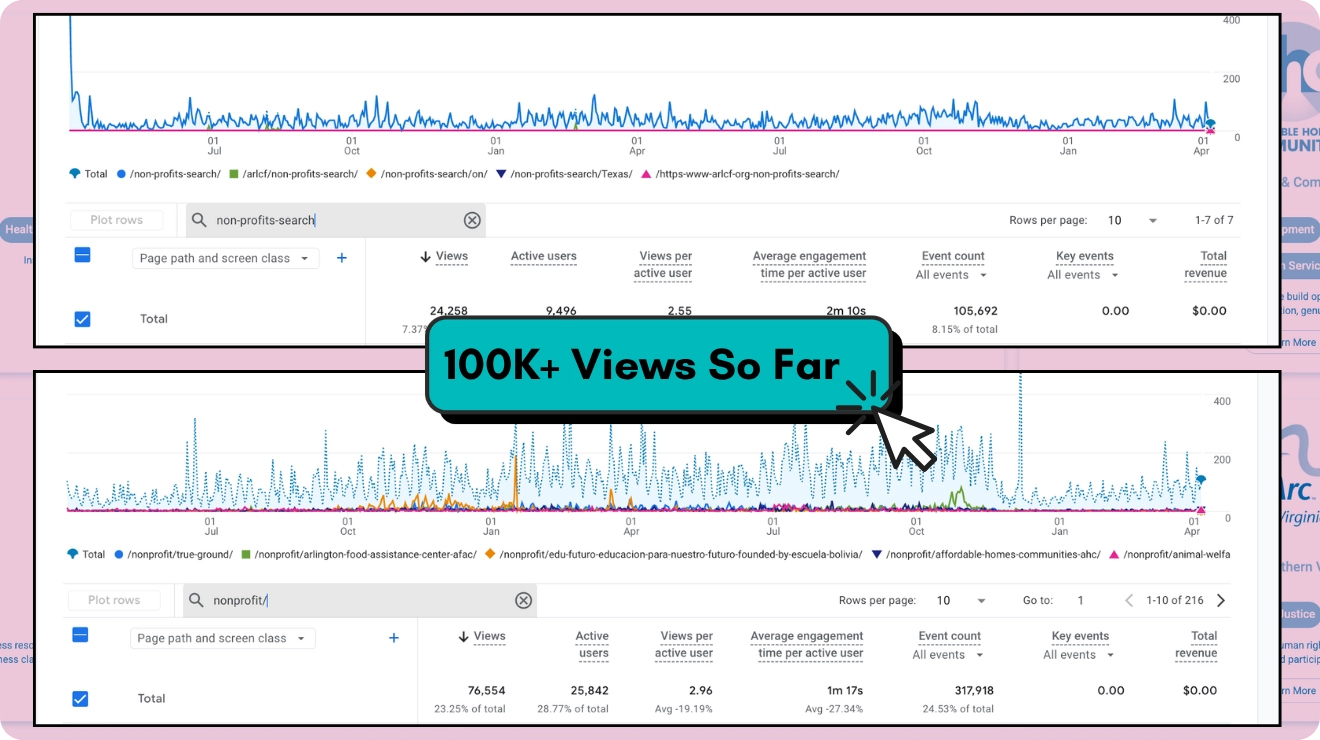Toggle the header select-all checkbox in the non-profits-search table

83,256
